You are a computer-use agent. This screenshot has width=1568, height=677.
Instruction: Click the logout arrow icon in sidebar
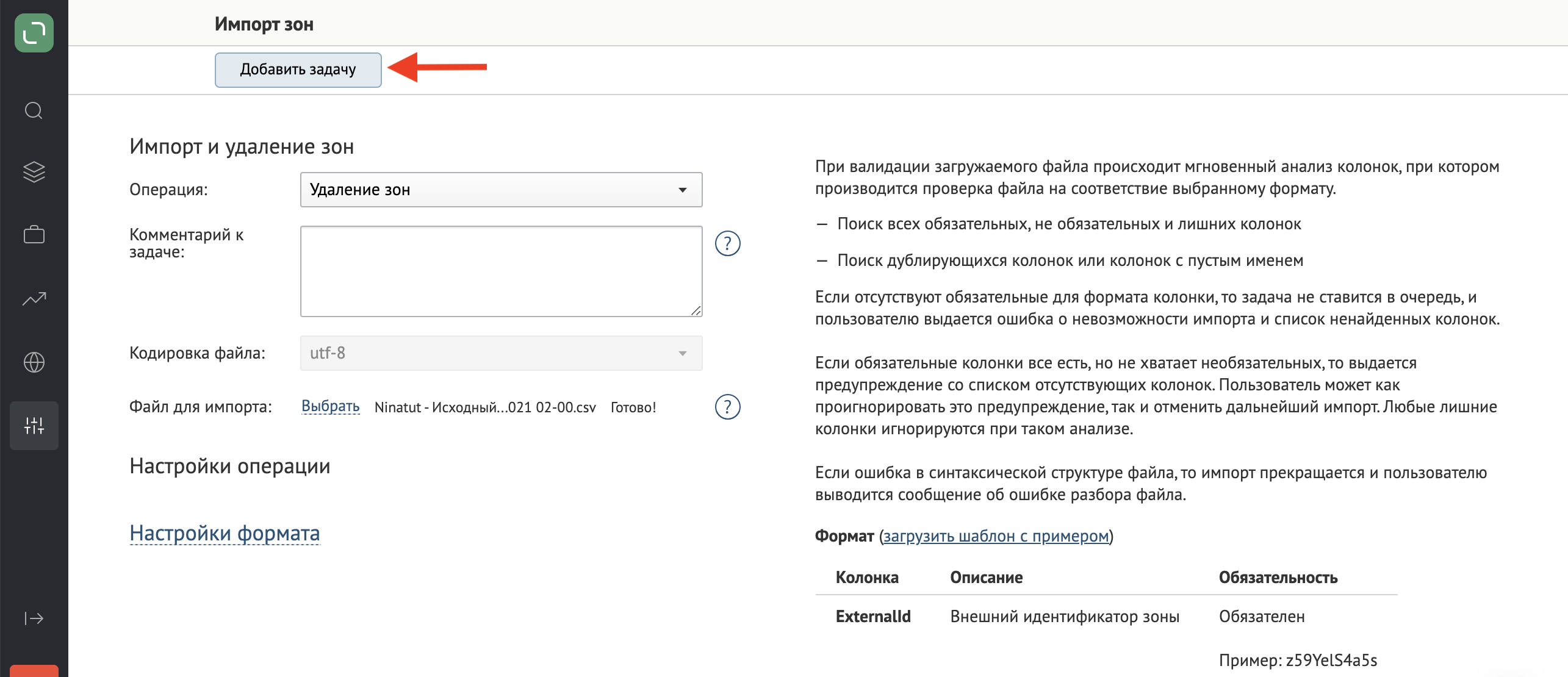pyautogui.click(x=34, y=618)
